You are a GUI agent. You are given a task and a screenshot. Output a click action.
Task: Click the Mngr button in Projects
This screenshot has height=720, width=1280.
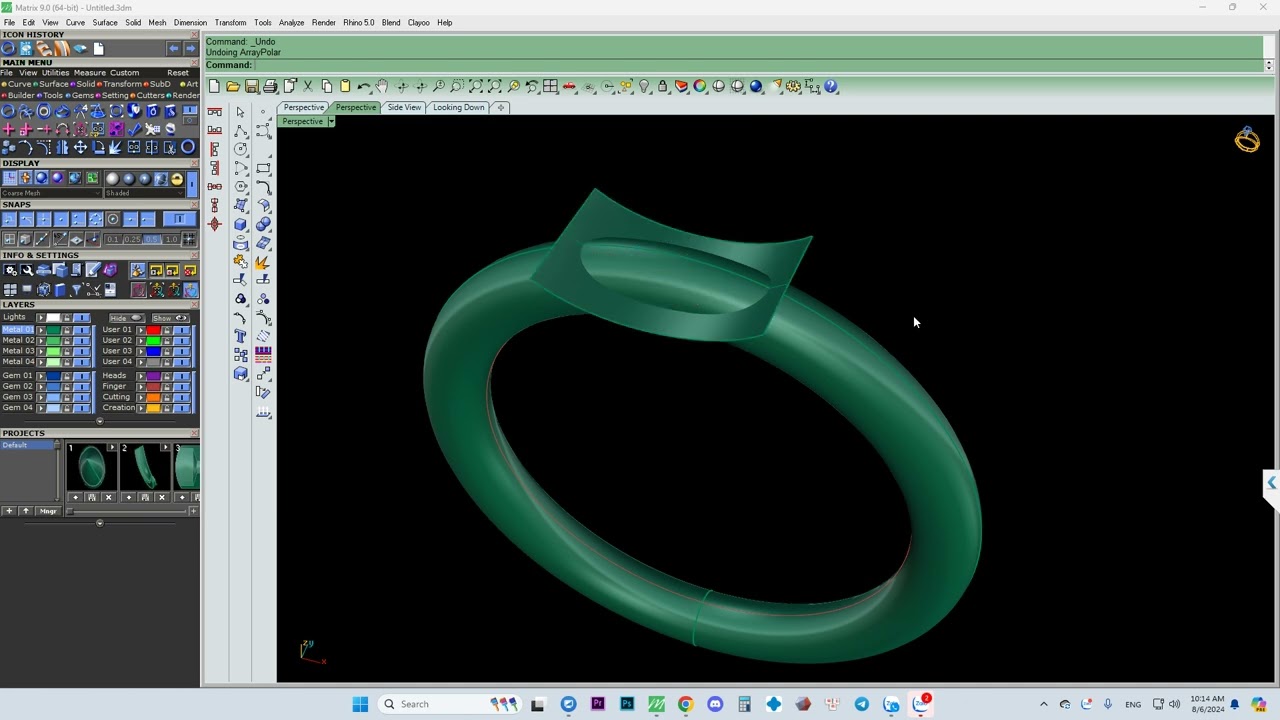pos(49,511)
